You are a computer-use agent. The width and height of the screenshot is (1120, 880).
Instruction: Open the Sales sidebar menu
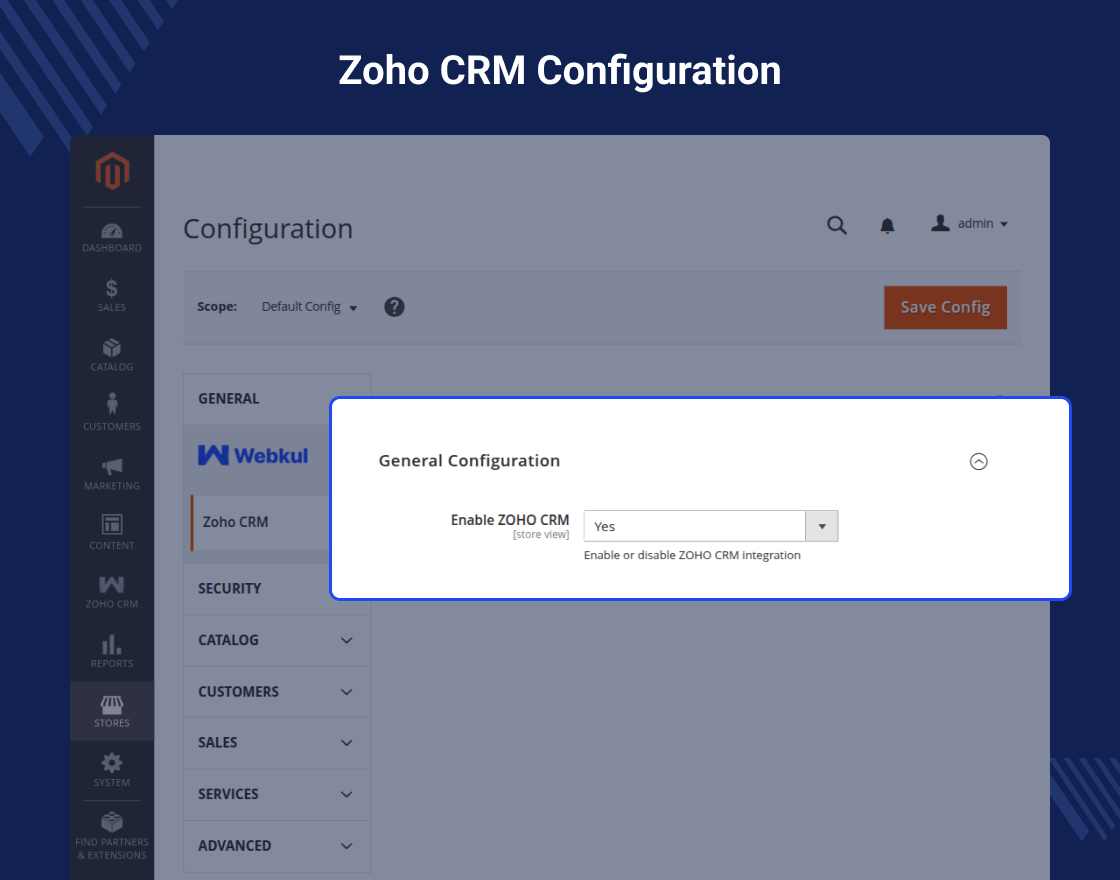112,296
